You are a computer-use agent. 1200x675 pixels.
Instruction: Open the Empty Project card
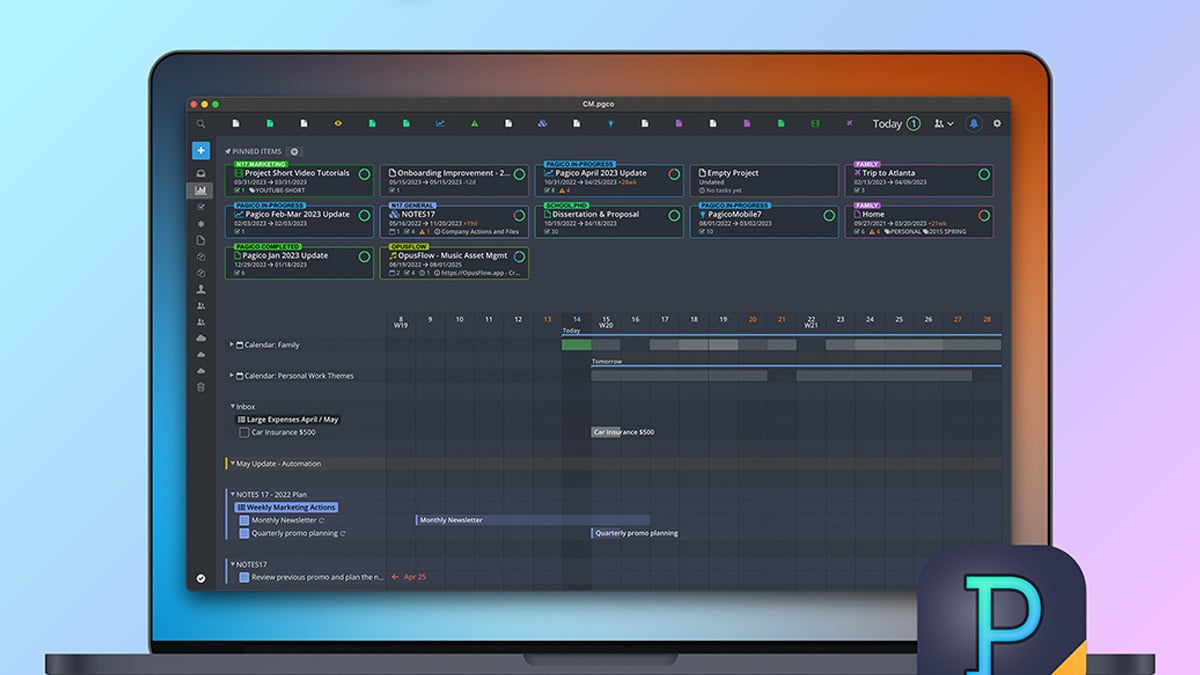[764, 179]
